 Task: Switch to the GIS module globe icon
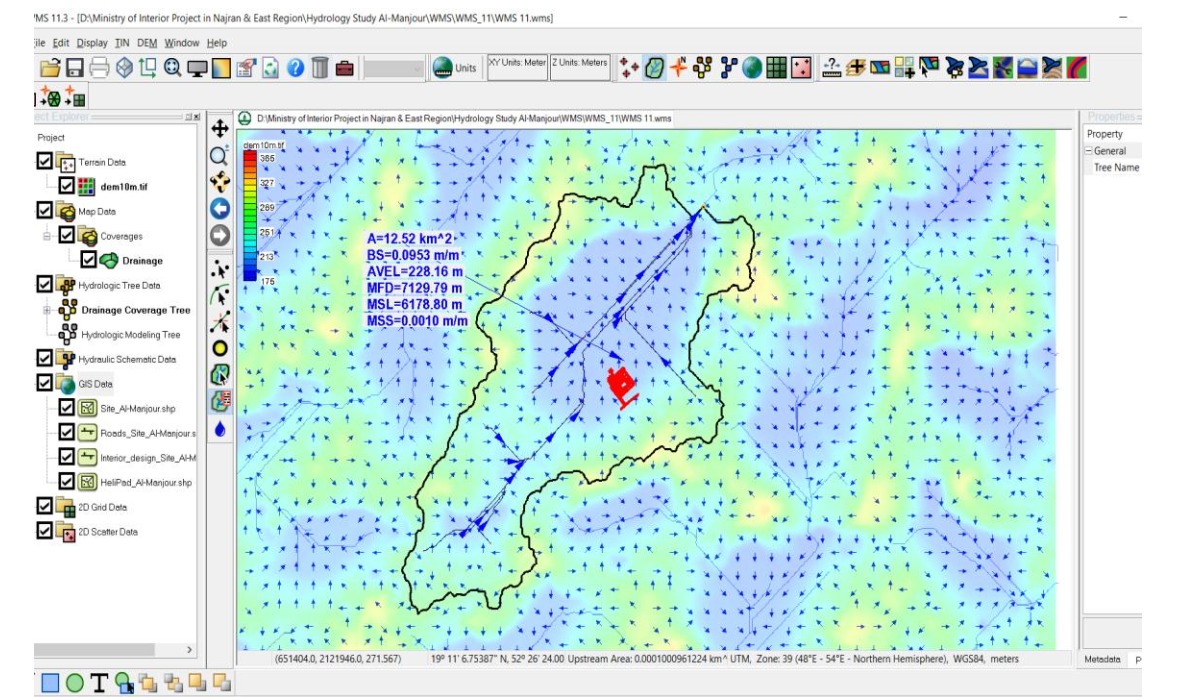[x=752, y=68]
